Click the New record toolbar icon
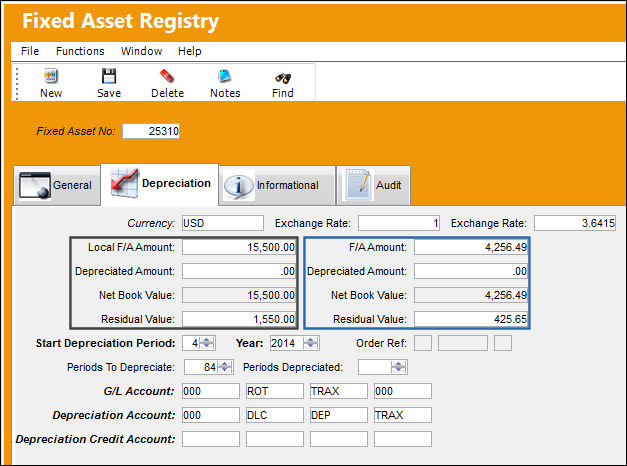The height and width of the screenshot is (466, 627). click(x=51, y=76)
